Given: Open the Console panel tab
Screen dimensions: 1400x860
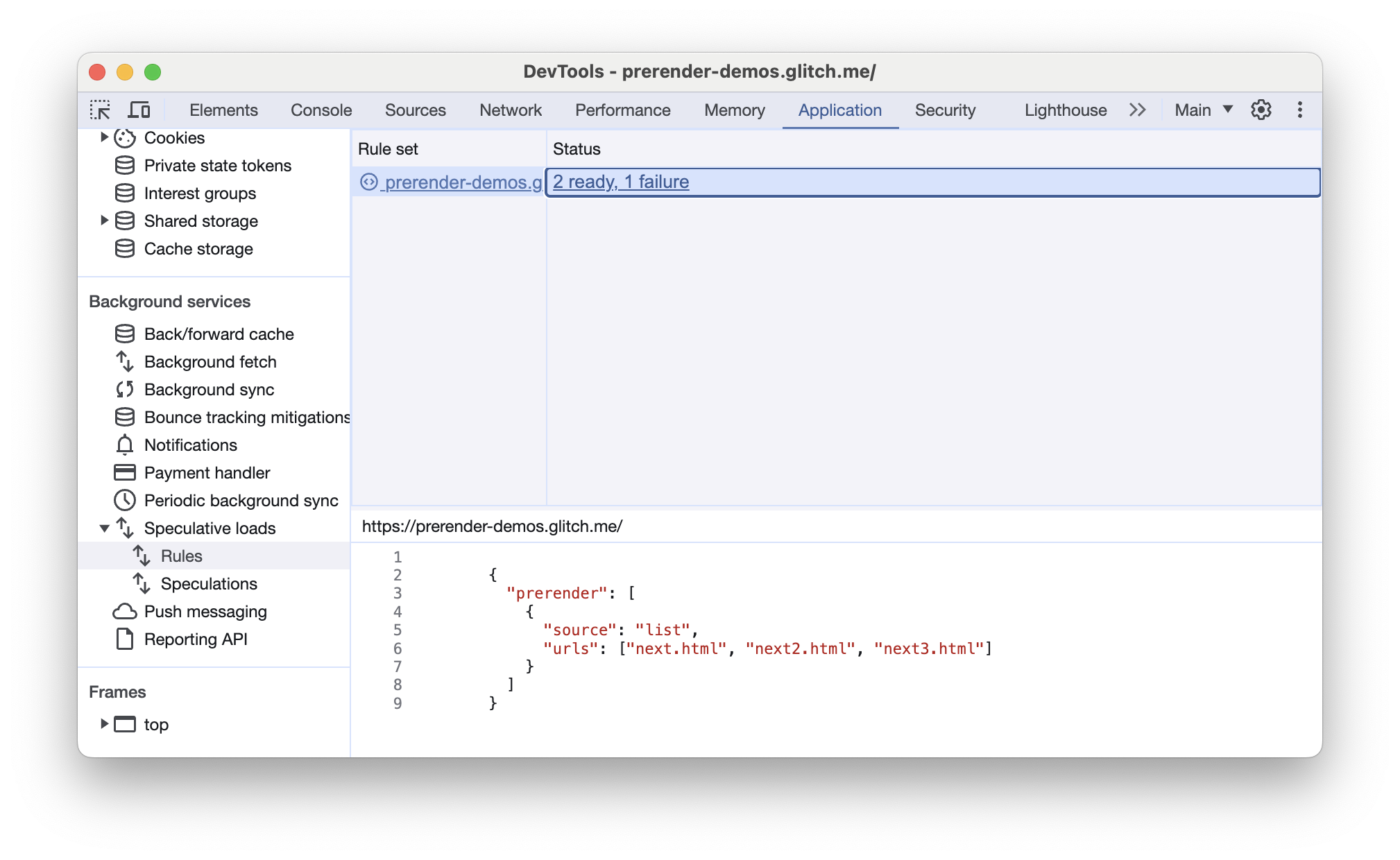Looking at the screenshot, I should point(321,108).
